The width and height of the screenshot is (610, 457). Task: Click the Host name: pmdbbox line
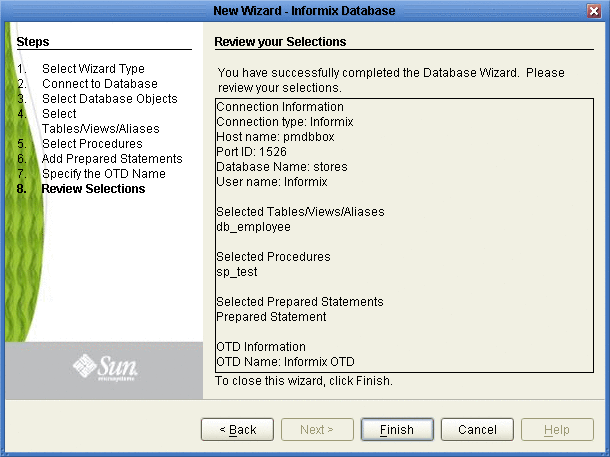(275, 137)
